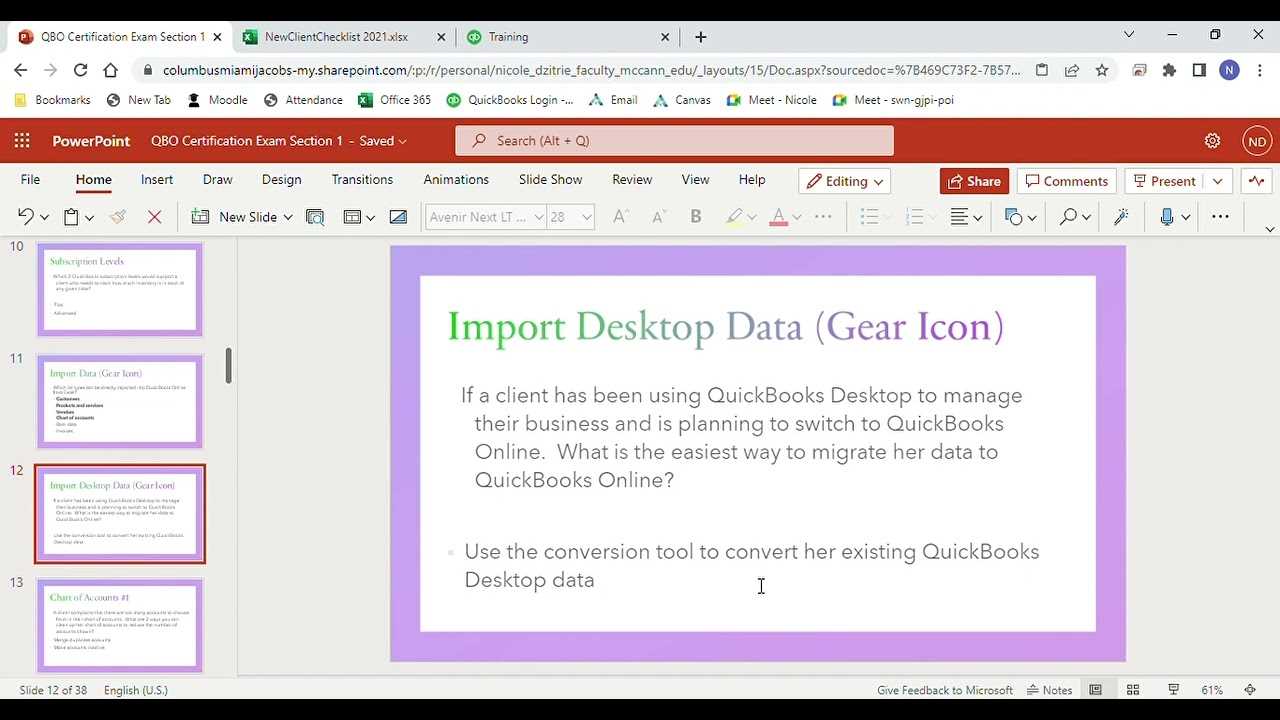This screenshot has width=1280, height=720.
Task: Click Give Feedback to Microsoft
Action: point(944,690)
